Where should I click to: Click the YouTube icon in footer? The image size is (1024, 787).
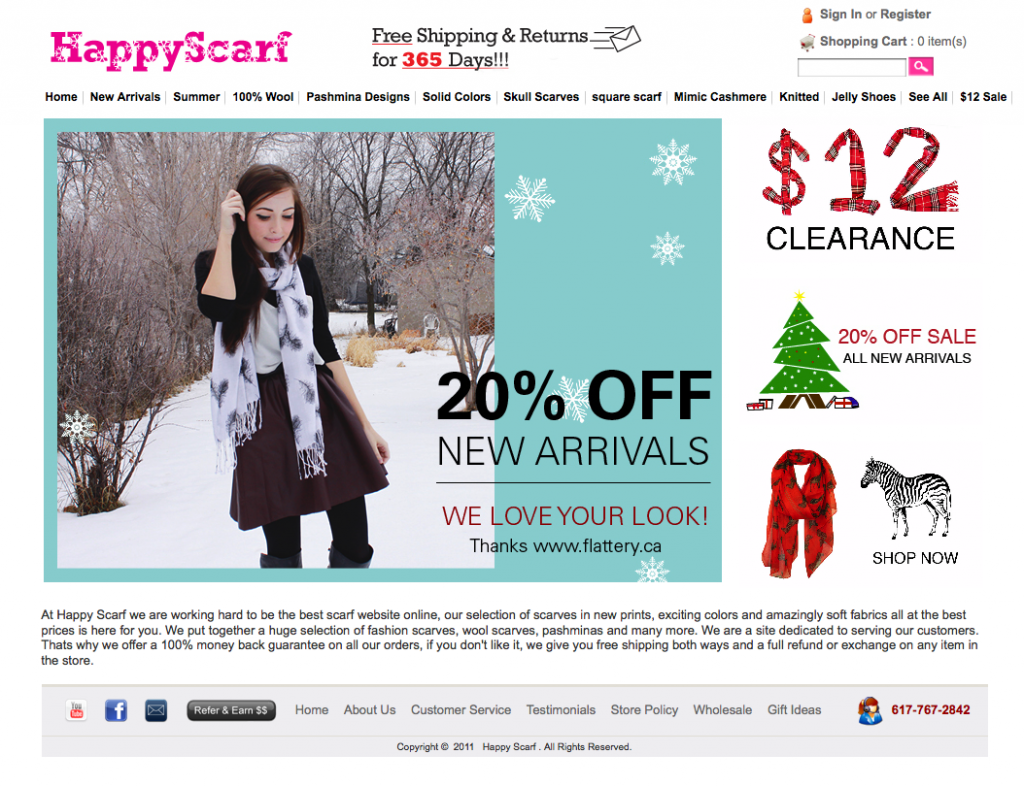76,710
